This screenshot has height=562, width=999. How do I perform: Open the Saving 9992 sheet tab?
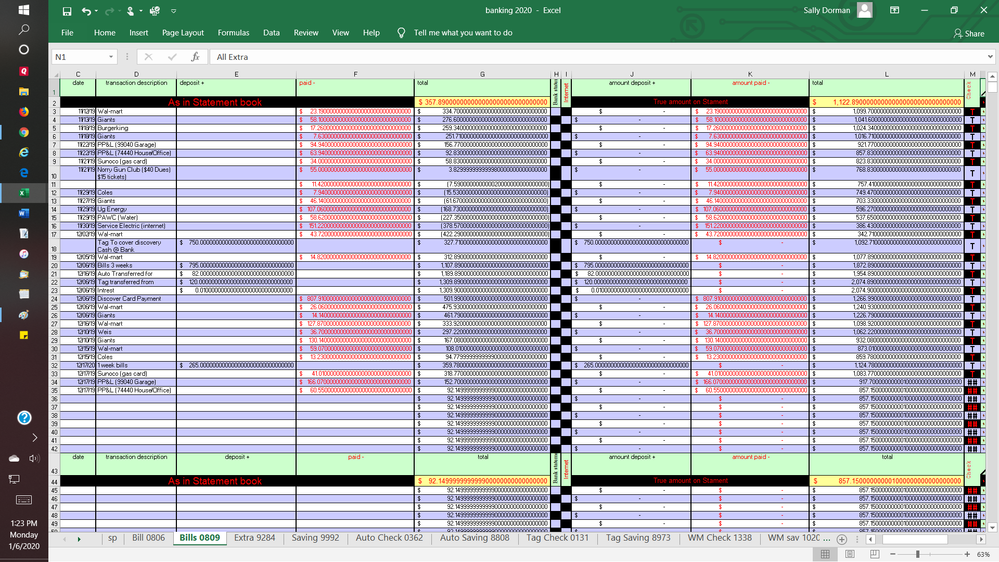315,538
